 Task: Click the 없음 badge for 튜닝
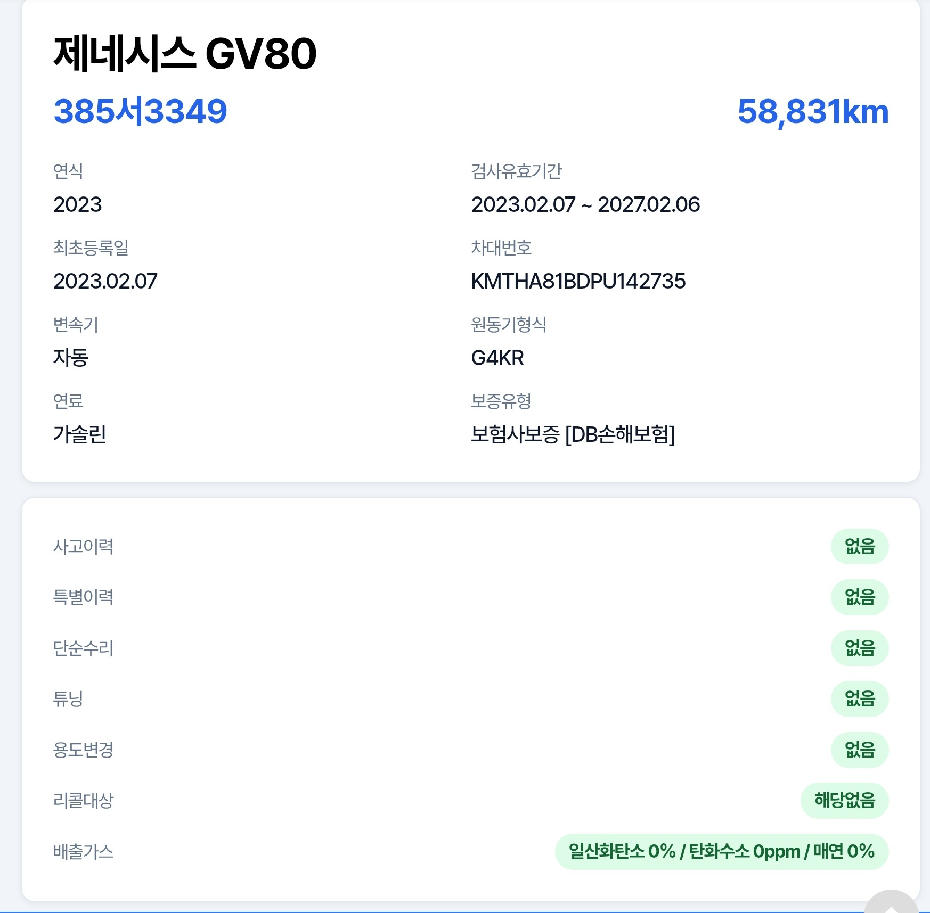point(859,698)
